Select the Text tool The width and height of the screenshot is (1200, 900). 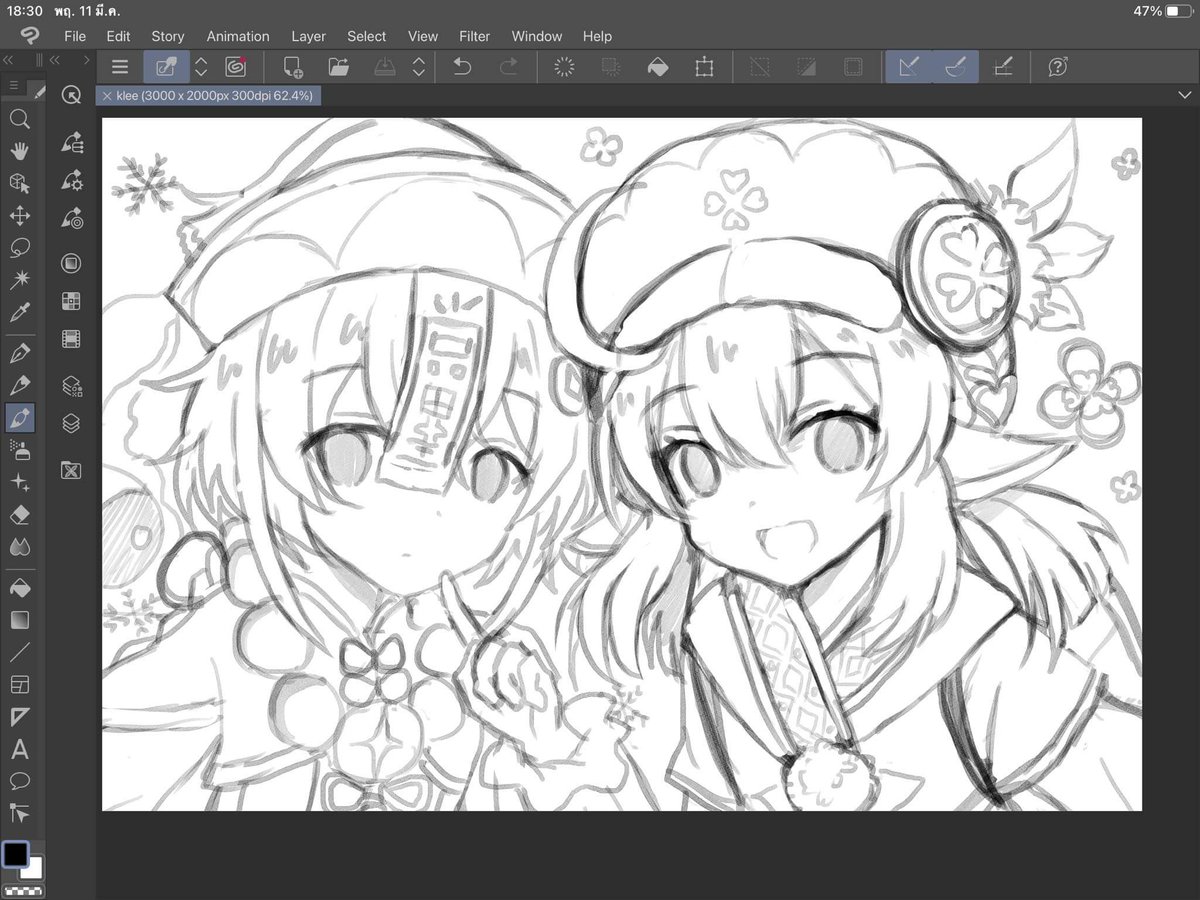pyautogui.click(x=19, y=749)
